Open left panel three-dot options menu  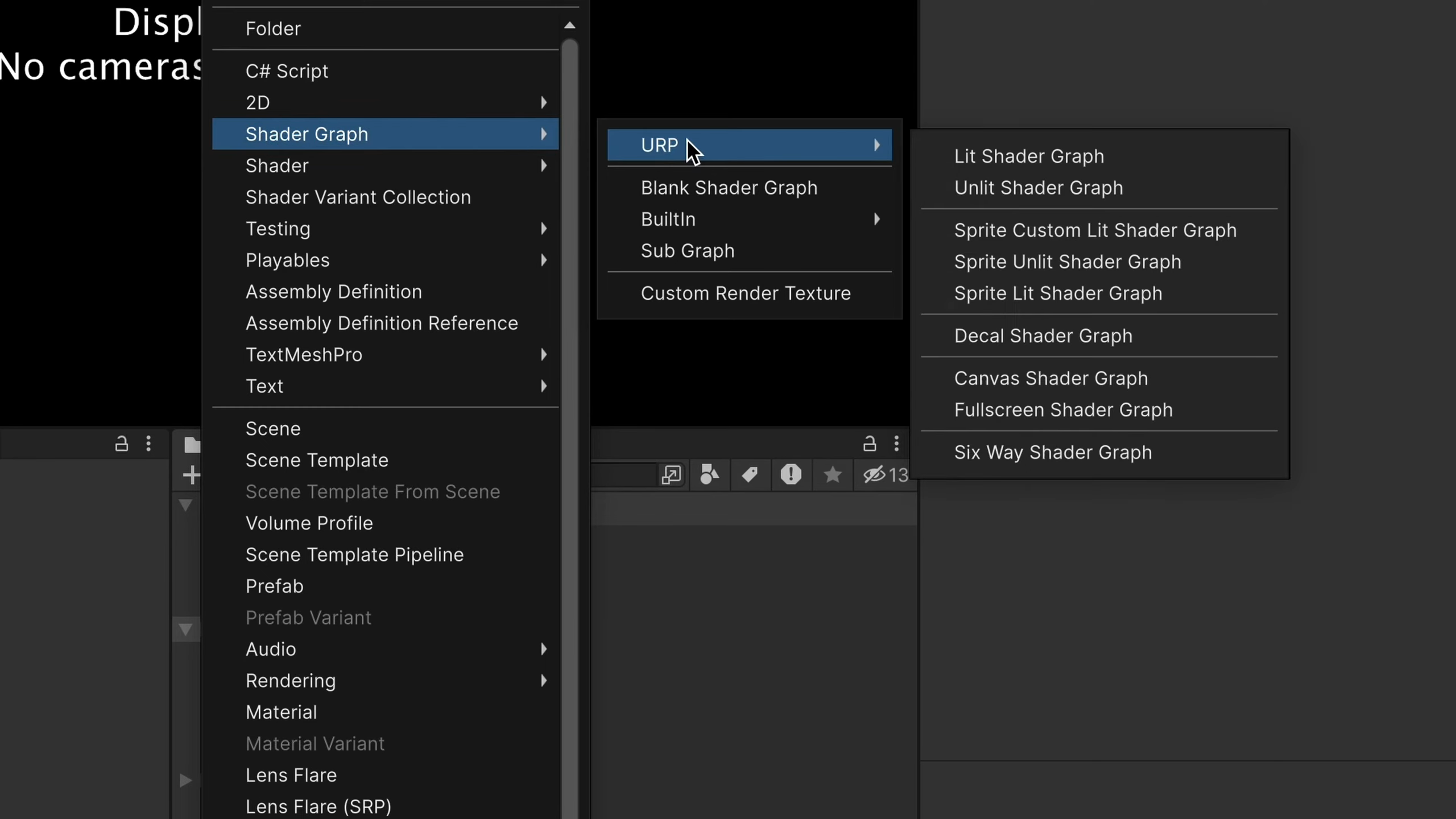tap(148, 443)
